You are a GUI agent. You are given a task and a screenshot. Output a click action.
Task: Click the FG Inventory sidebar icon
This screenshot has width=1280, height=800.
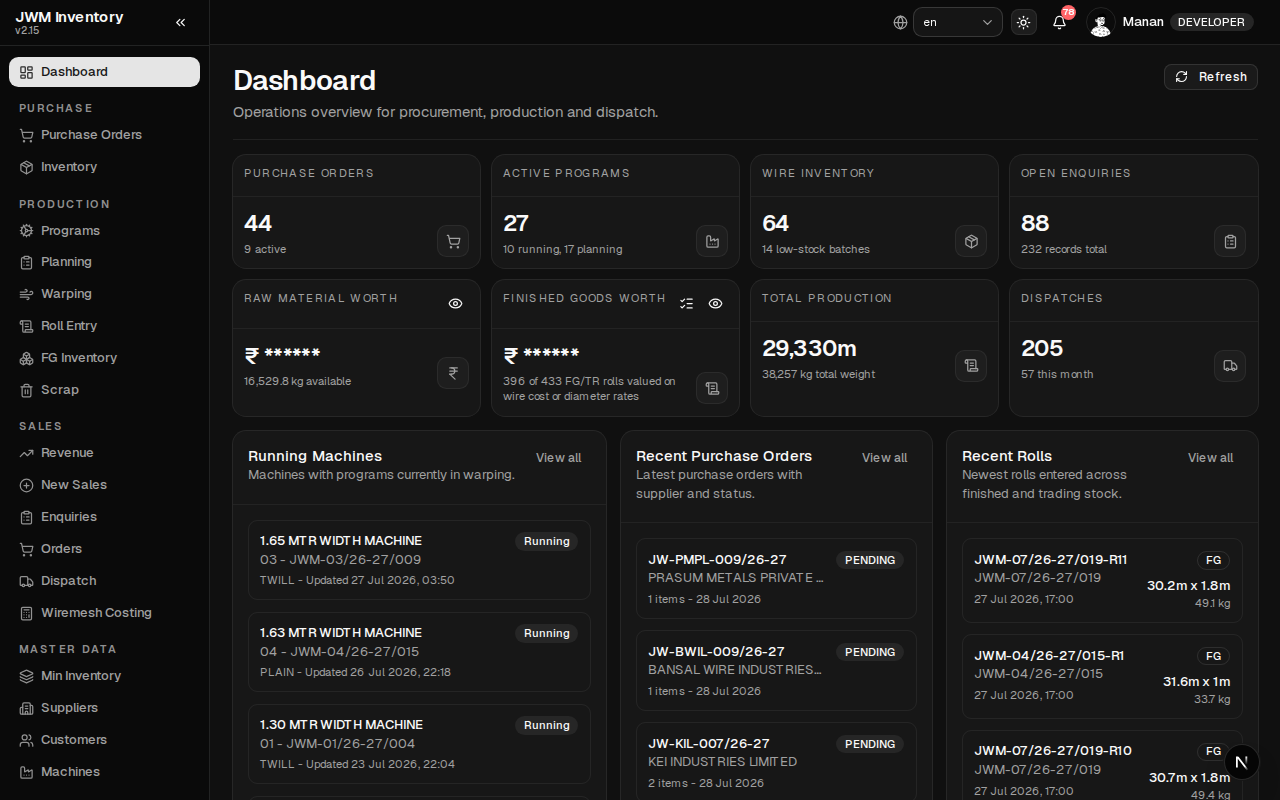(27, 358)
